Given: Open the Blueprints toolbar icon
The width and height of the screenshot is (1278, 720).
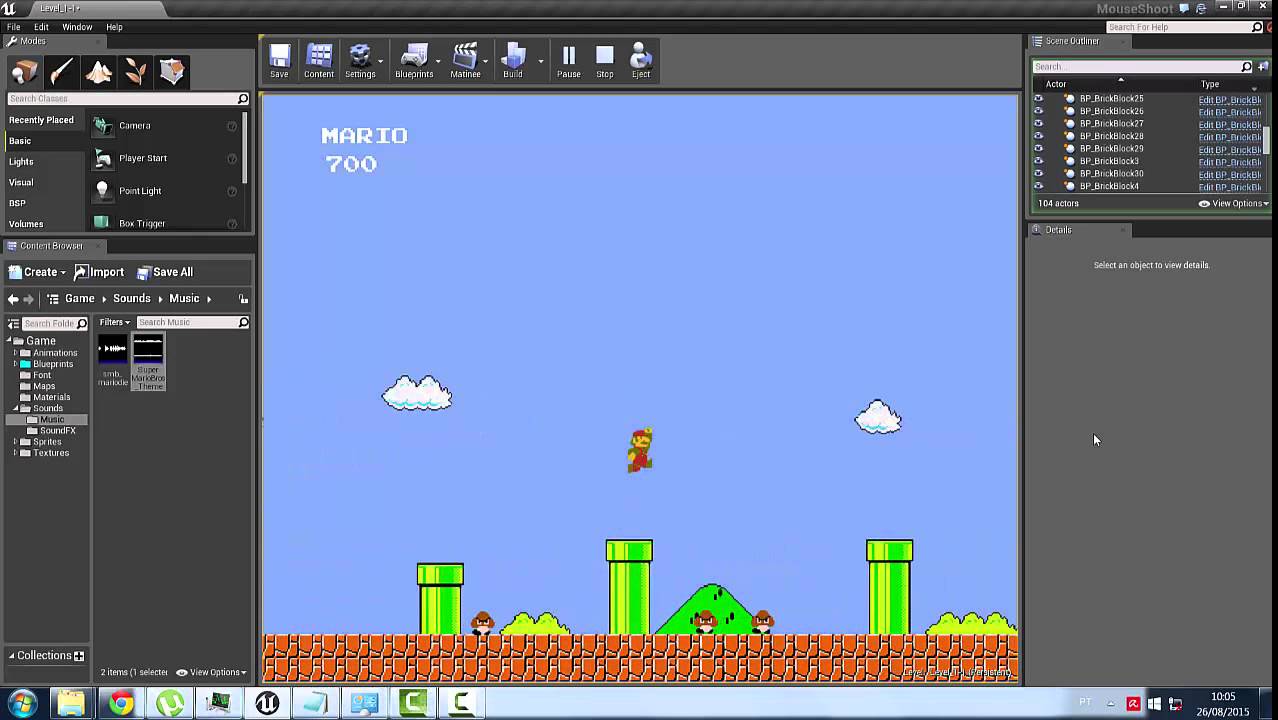Looking at the screenshot, I should coord(414,60).
